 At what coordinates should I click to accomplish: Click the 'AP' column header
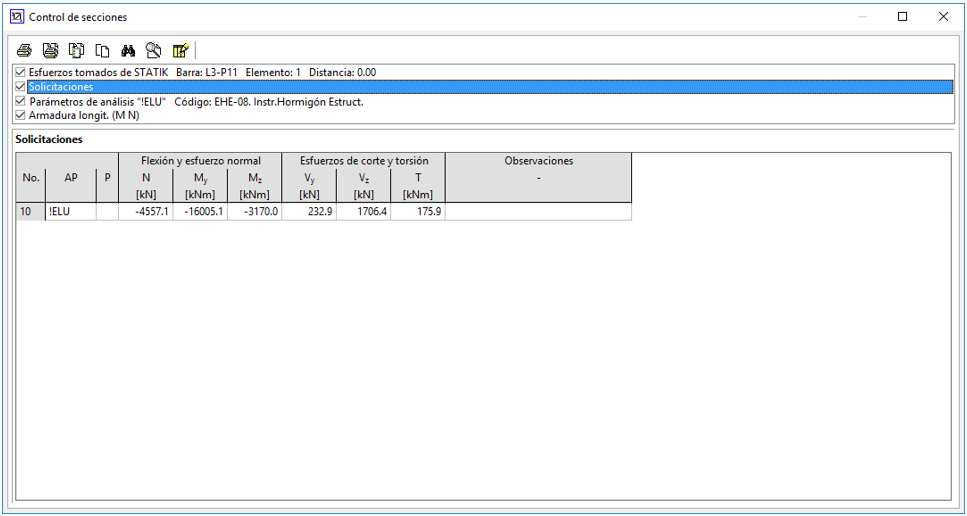71,177
